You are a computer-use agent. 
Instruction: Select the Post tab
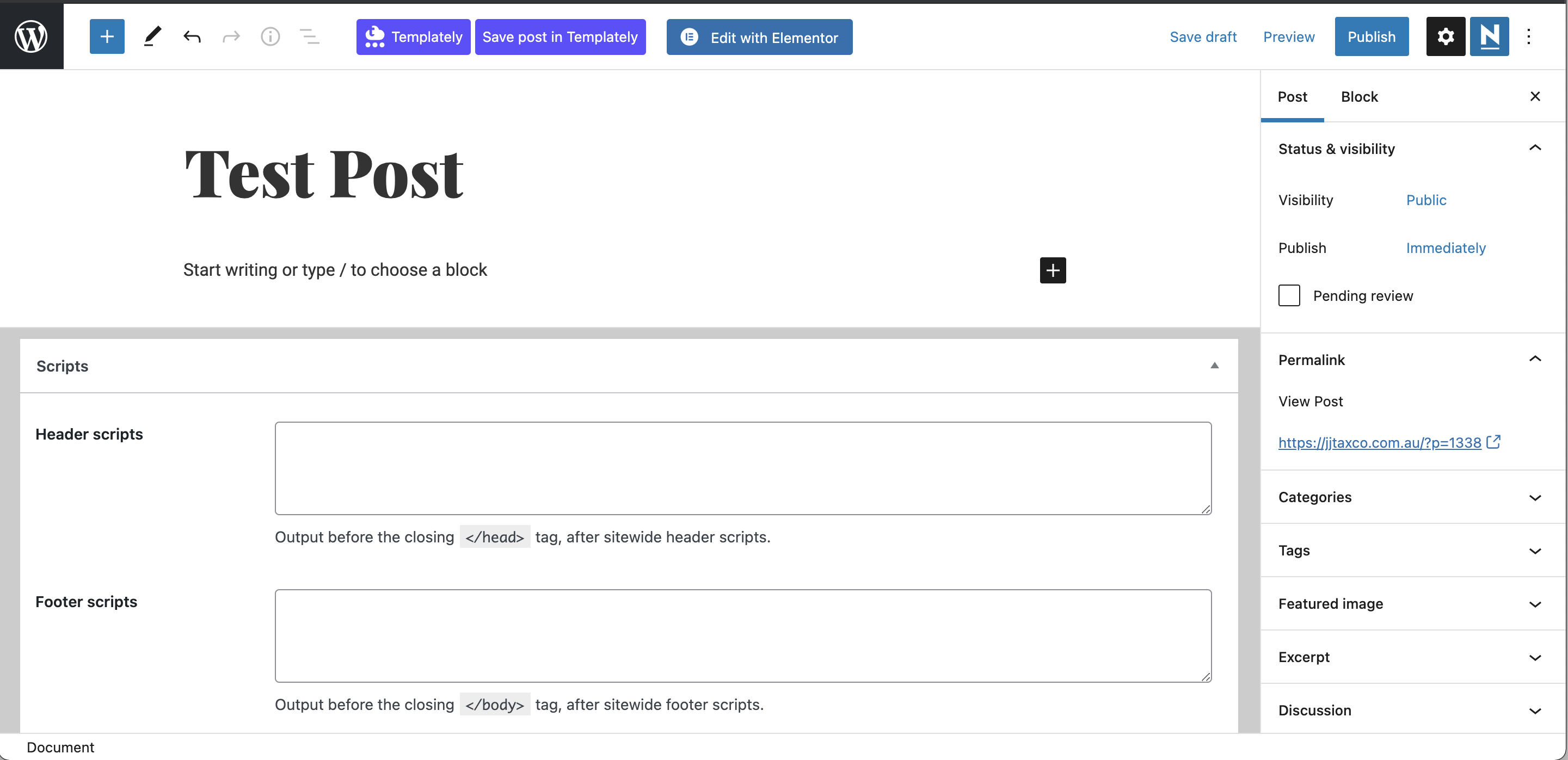pos(1292,97)
